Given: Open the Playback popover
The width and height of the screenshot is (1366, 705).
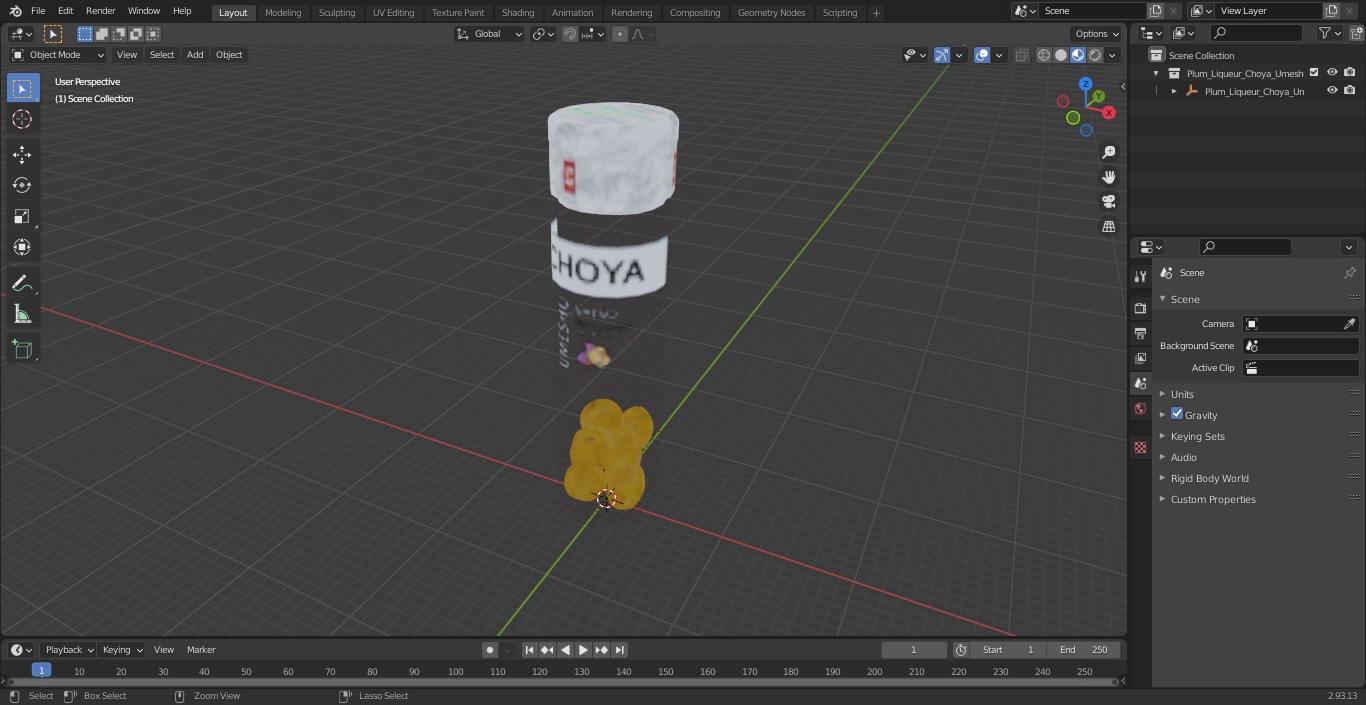Looking at the screenshot, I should 68,650.
